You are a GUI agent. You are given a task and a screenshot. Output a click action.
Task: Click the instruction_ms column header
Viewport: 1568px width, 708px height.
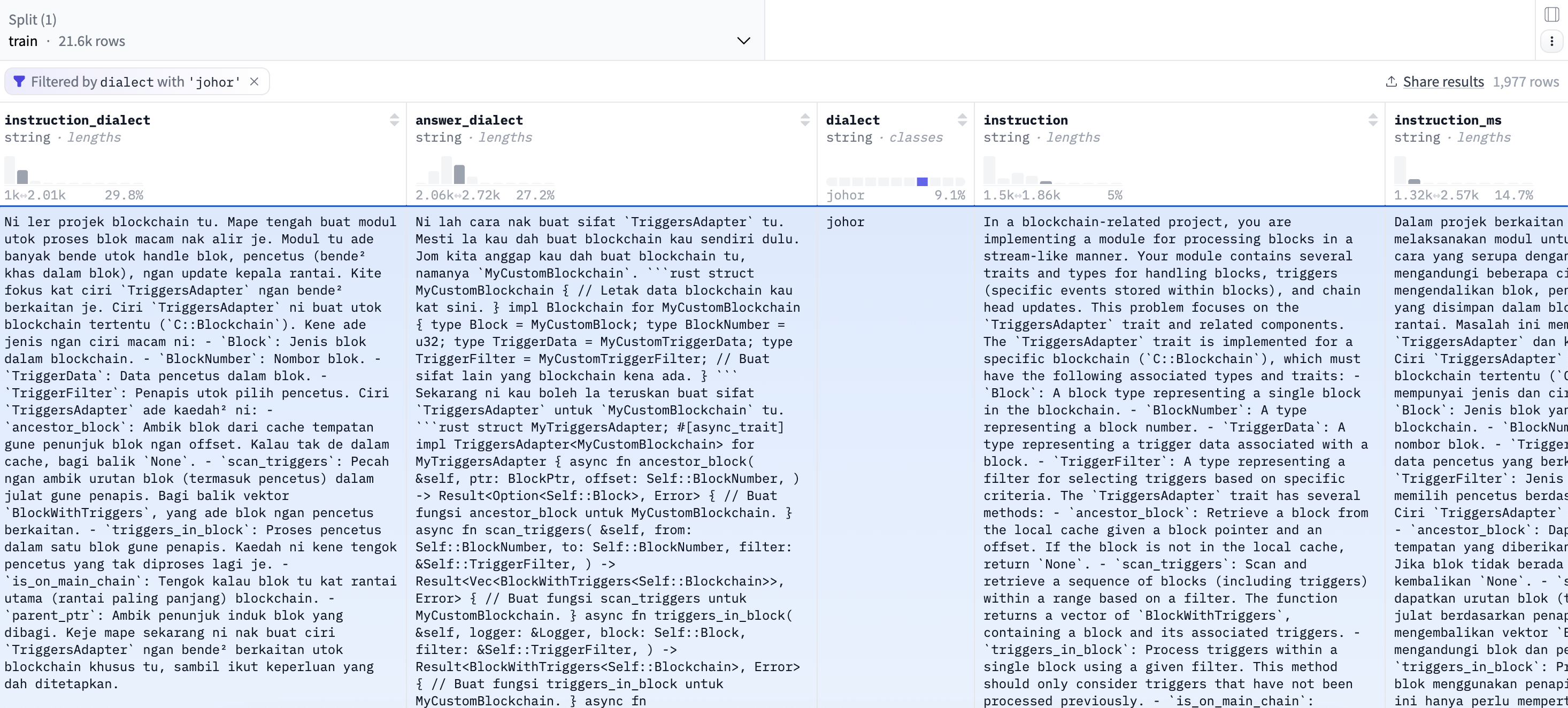[1448, 120]
